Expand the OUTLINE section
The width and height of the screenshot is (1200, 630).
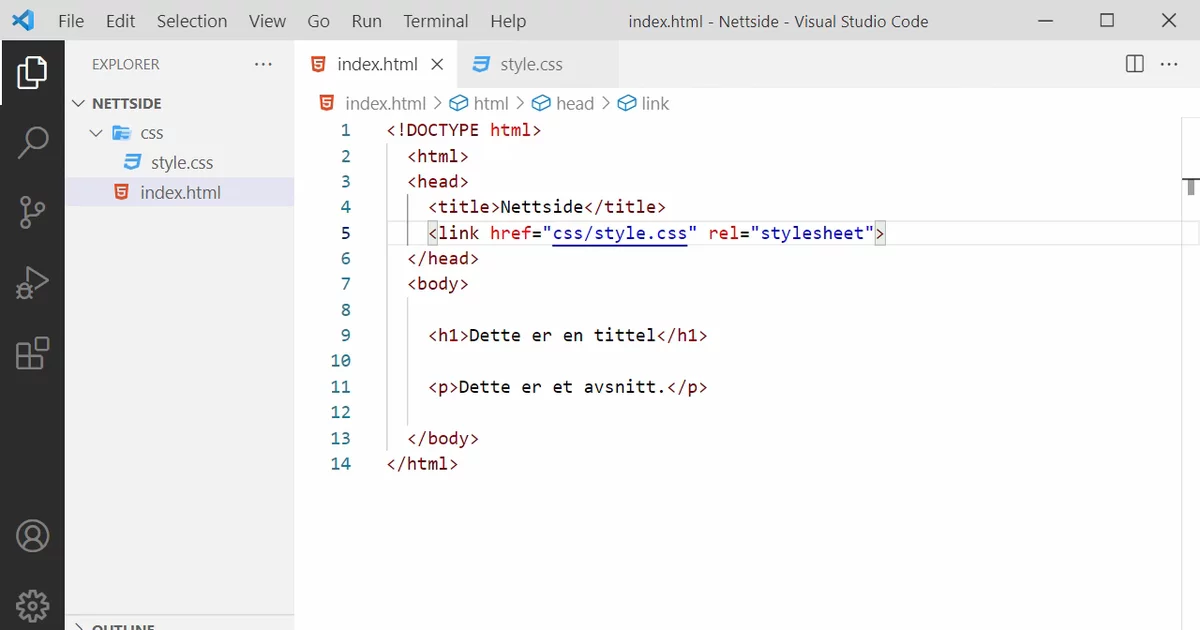pyautogui.click(x=80, y=626)
